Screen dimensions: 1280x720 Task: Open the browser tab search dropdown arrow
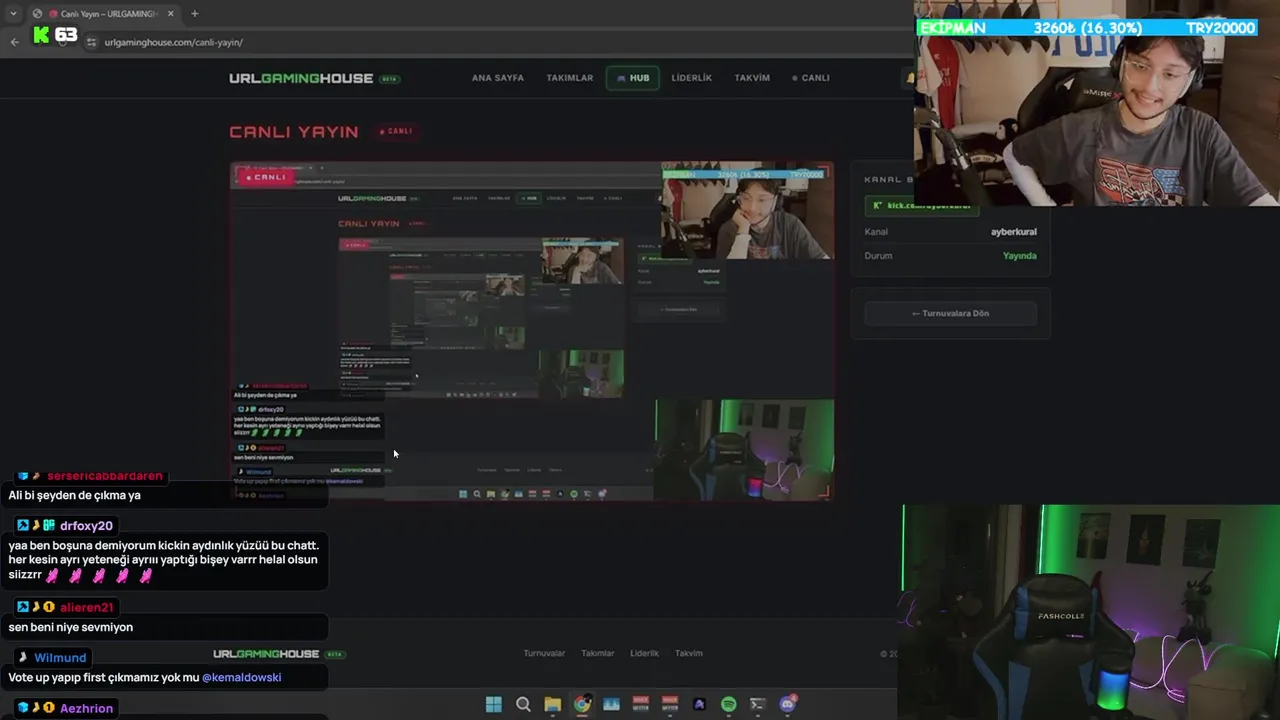click(x=13, y=14)
